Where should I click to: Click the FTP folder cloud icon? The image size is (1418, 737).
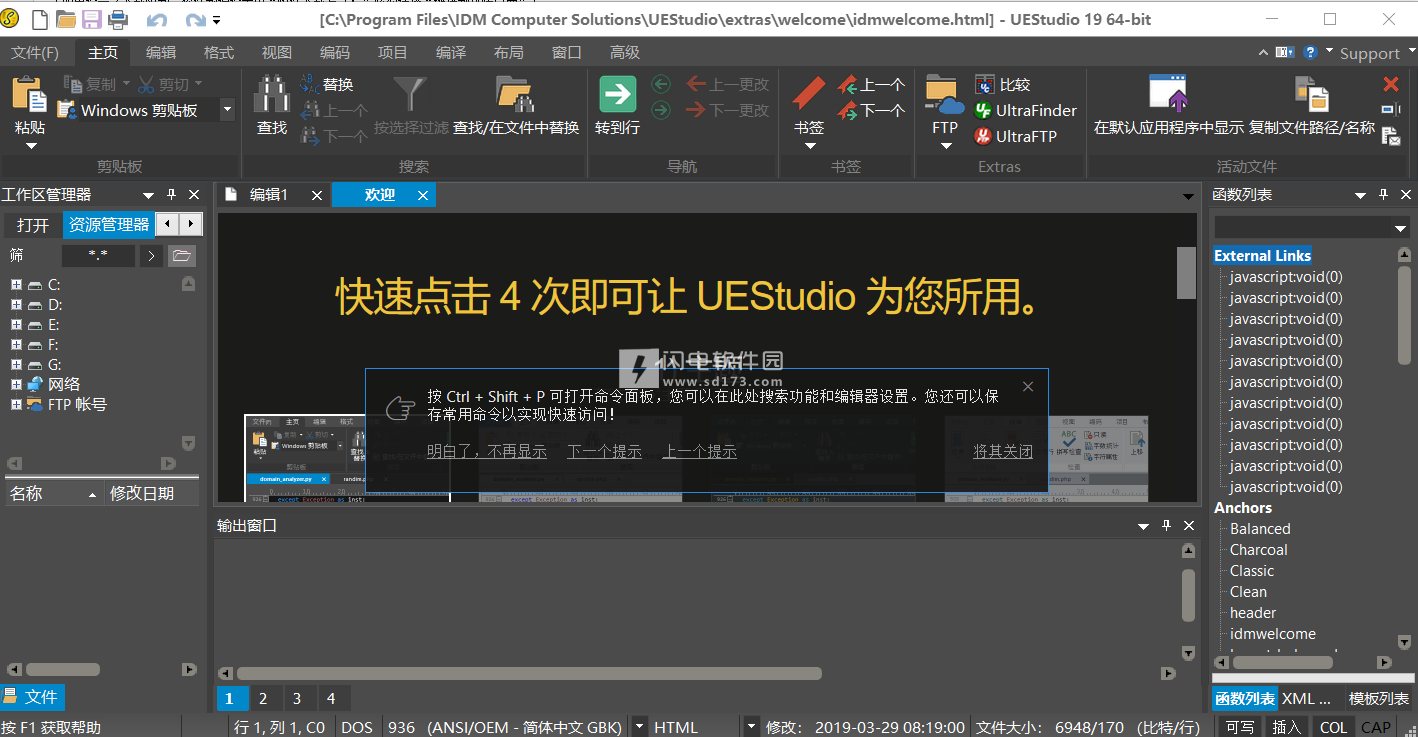[x=944, y=94]
